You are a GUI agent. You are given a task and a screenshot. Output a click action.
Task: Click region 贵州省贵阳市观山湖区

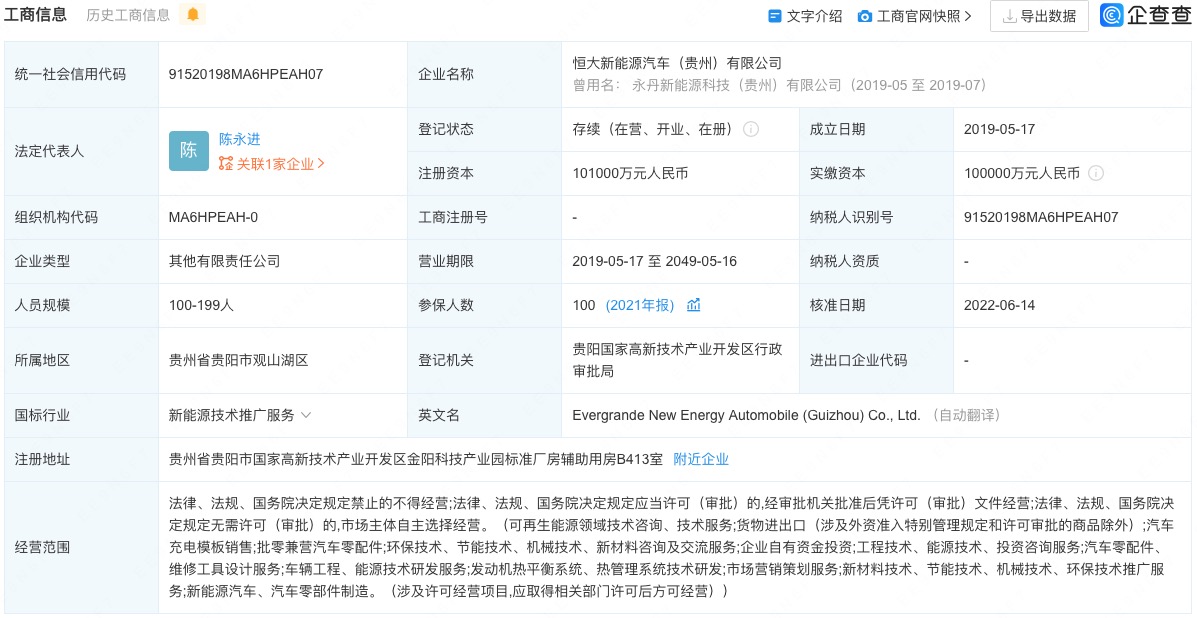click(x=238, y=360)
